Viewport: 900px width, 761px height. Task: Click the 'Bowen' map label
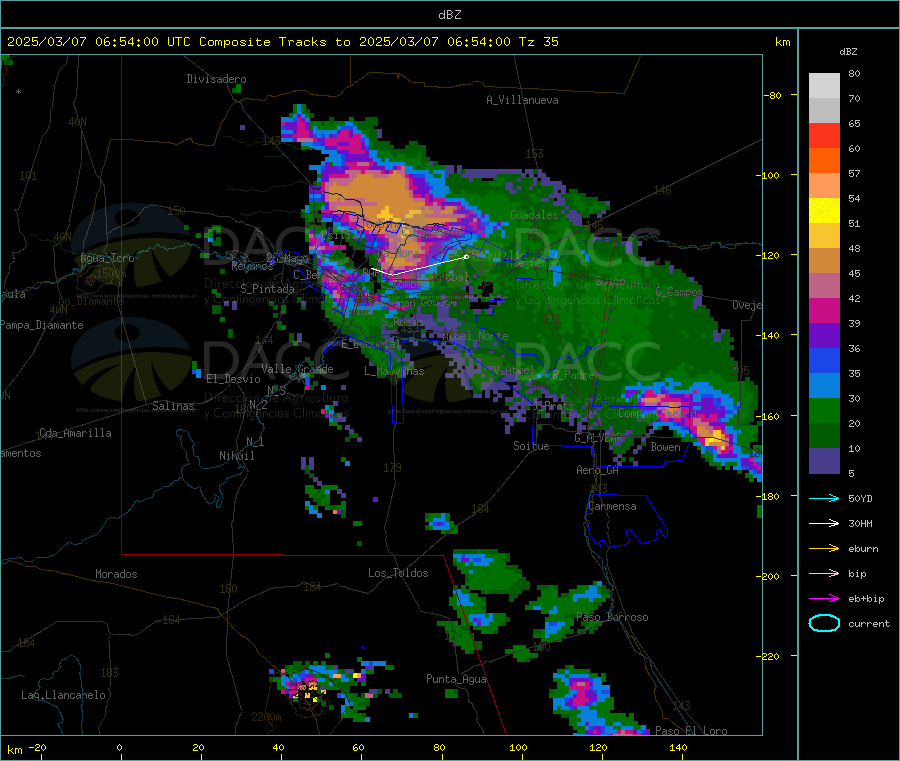pos(665,447)
